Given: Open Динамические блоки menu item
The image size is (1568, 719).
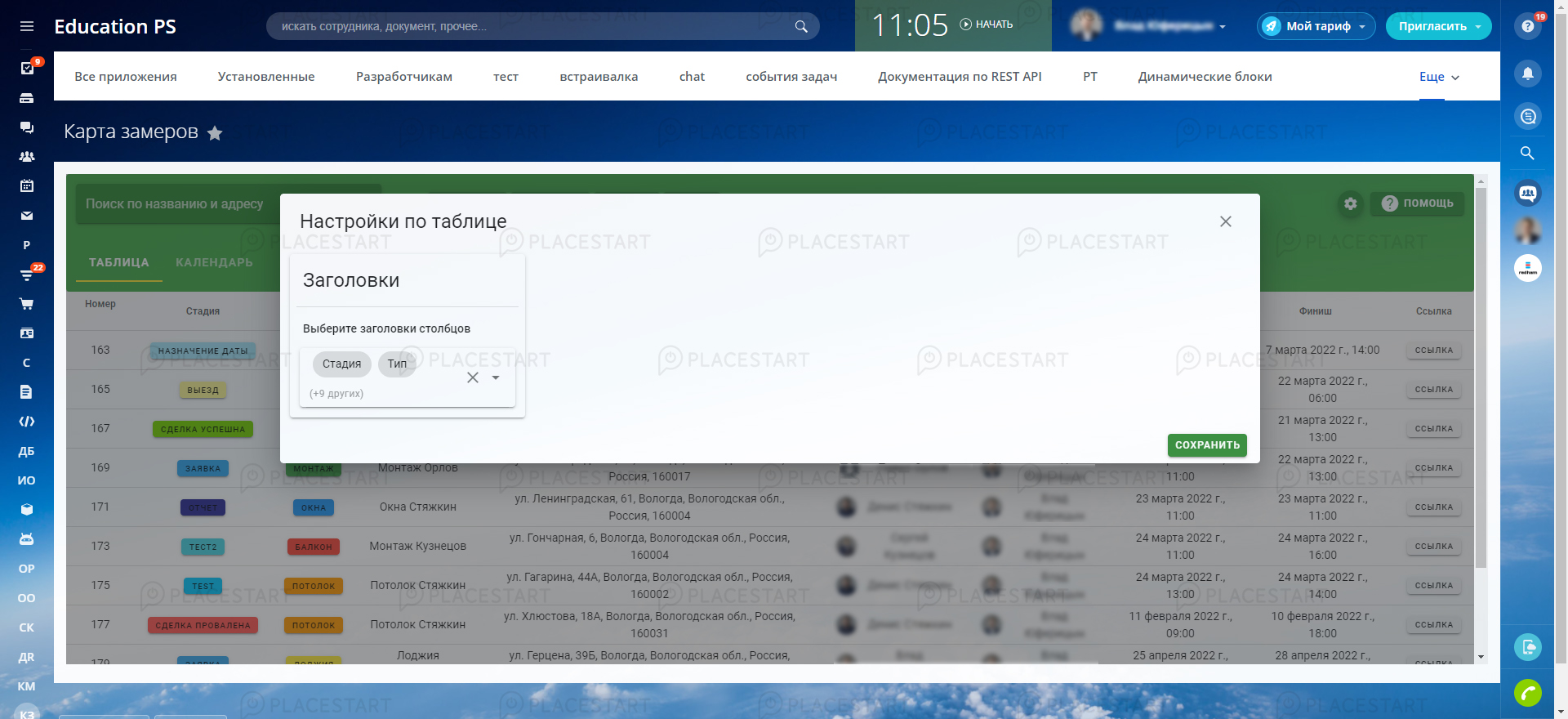Looking at the screenshot, I should (x=1205, y=77).
